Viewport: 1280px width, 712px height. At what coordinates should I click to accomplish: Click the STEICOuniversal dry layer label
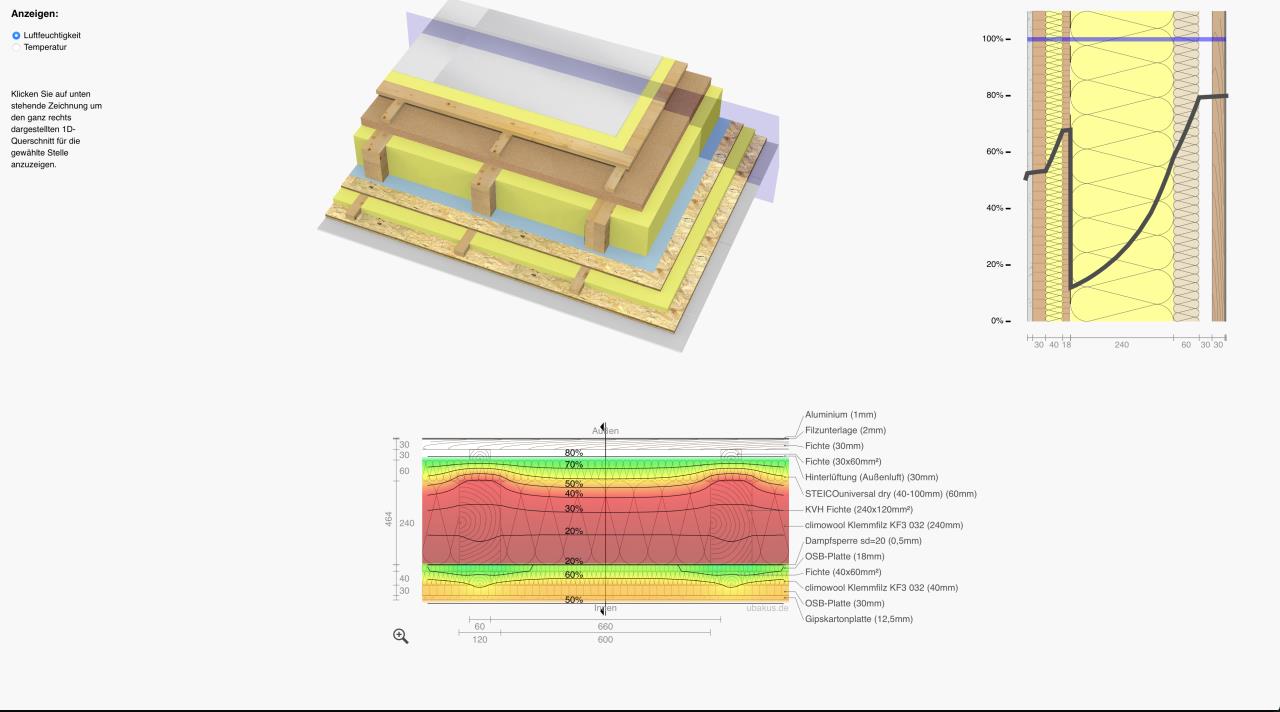(890, 494)
